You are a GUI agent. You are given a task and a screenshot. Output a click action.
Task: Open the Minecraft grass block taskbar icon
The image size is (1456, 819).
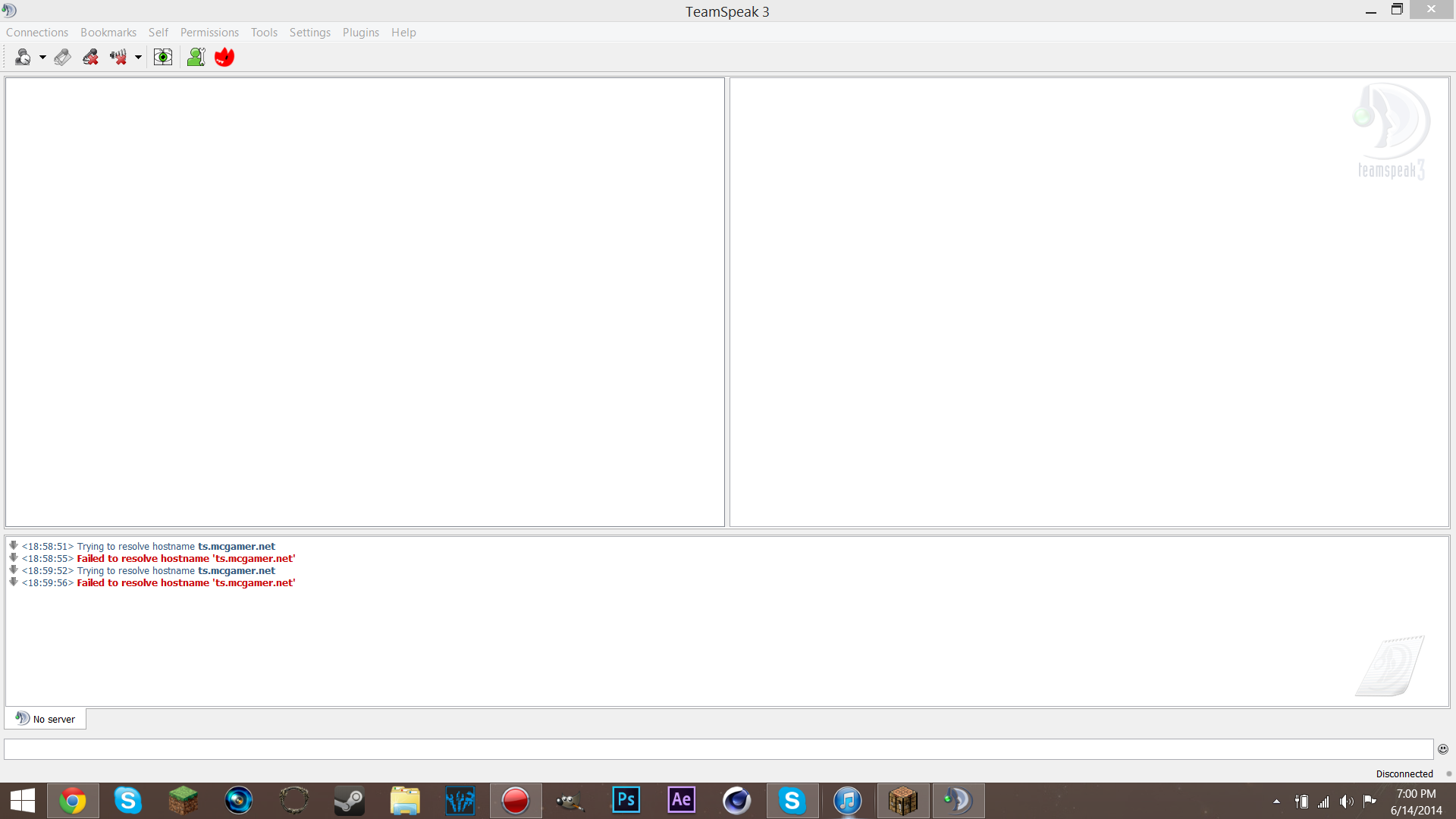[184, 801]
